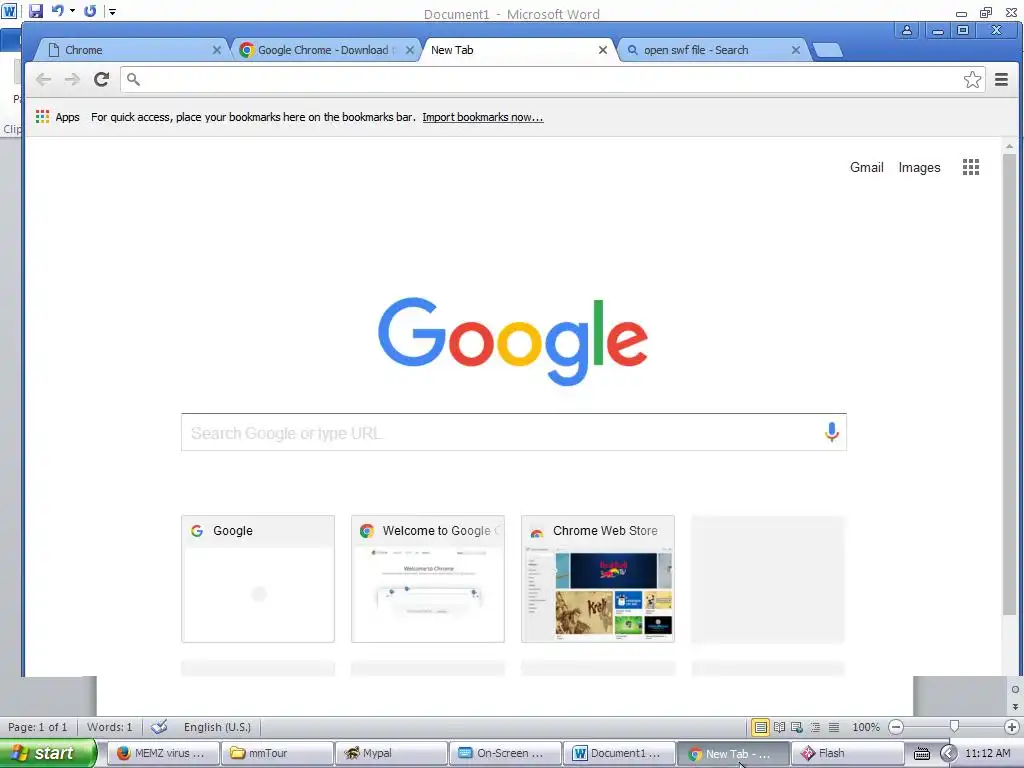The width and height of the screenshot is (1024, 768).
Task: Click 'Words: 1' count in status bar
Action: [110, 727]
